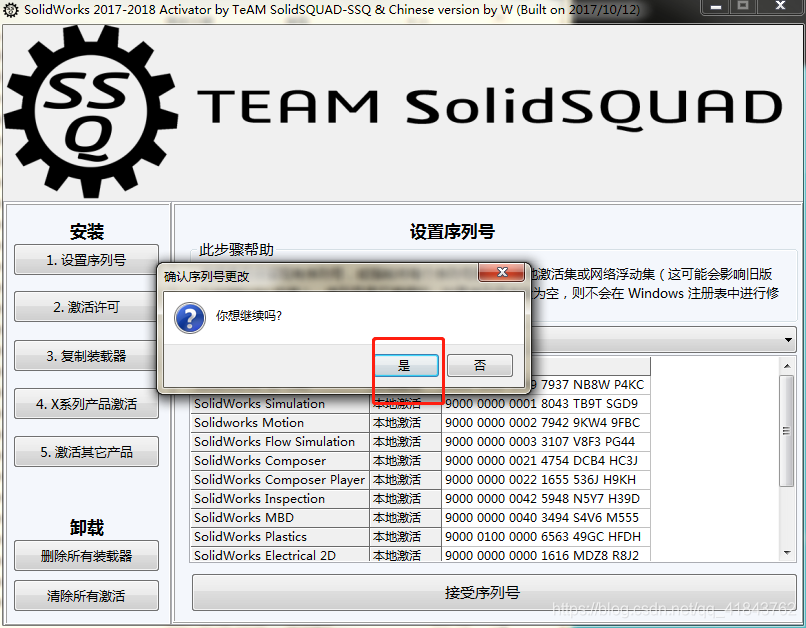This screenshot has height=628, width=806.
Task: Click 本地激活 in the SolidWorks Composer row
Action: click(406, 461)
